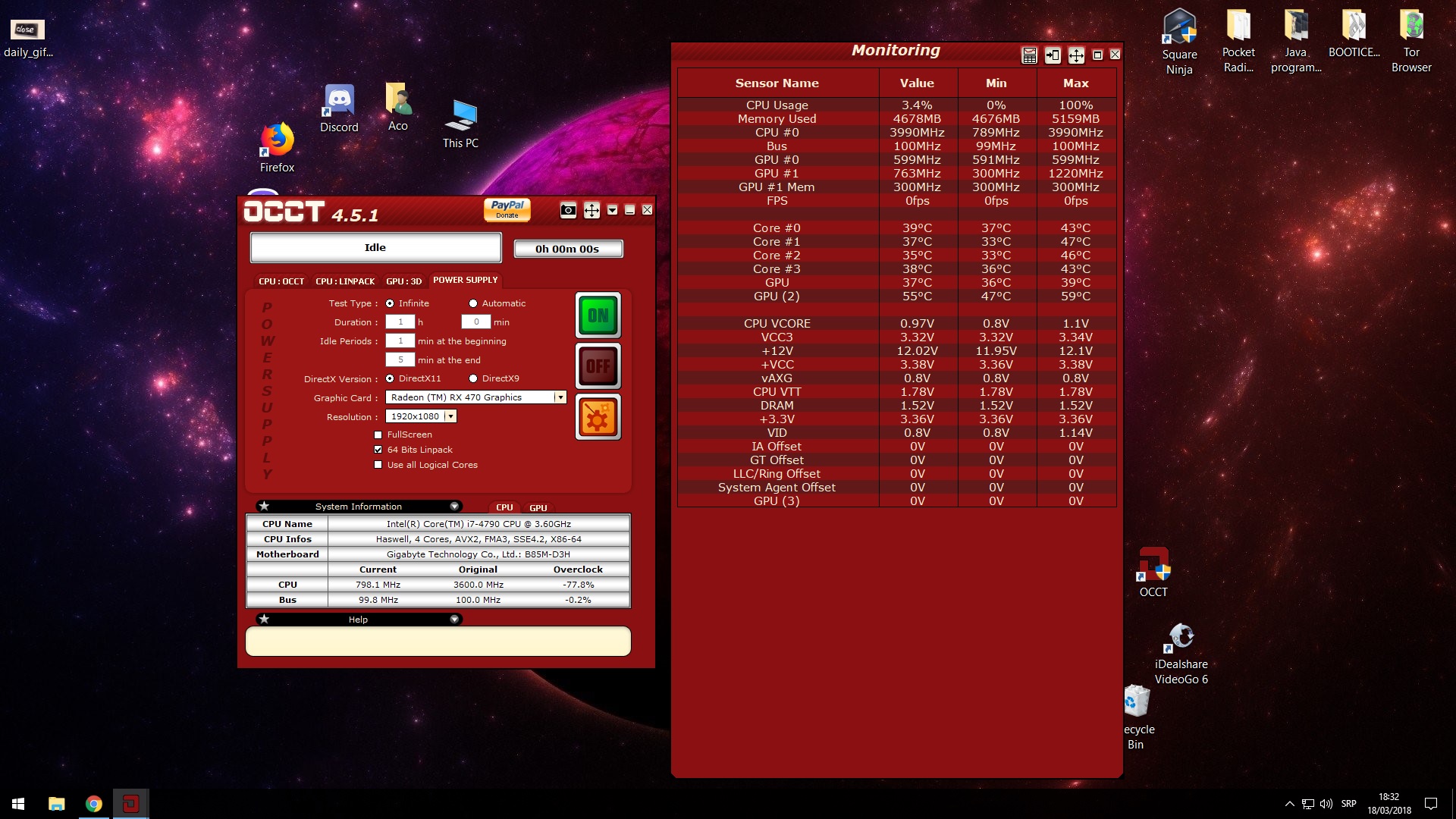Click the Duration hours input field
This screenshot has height=819, width=1456.
pos(400,322)
